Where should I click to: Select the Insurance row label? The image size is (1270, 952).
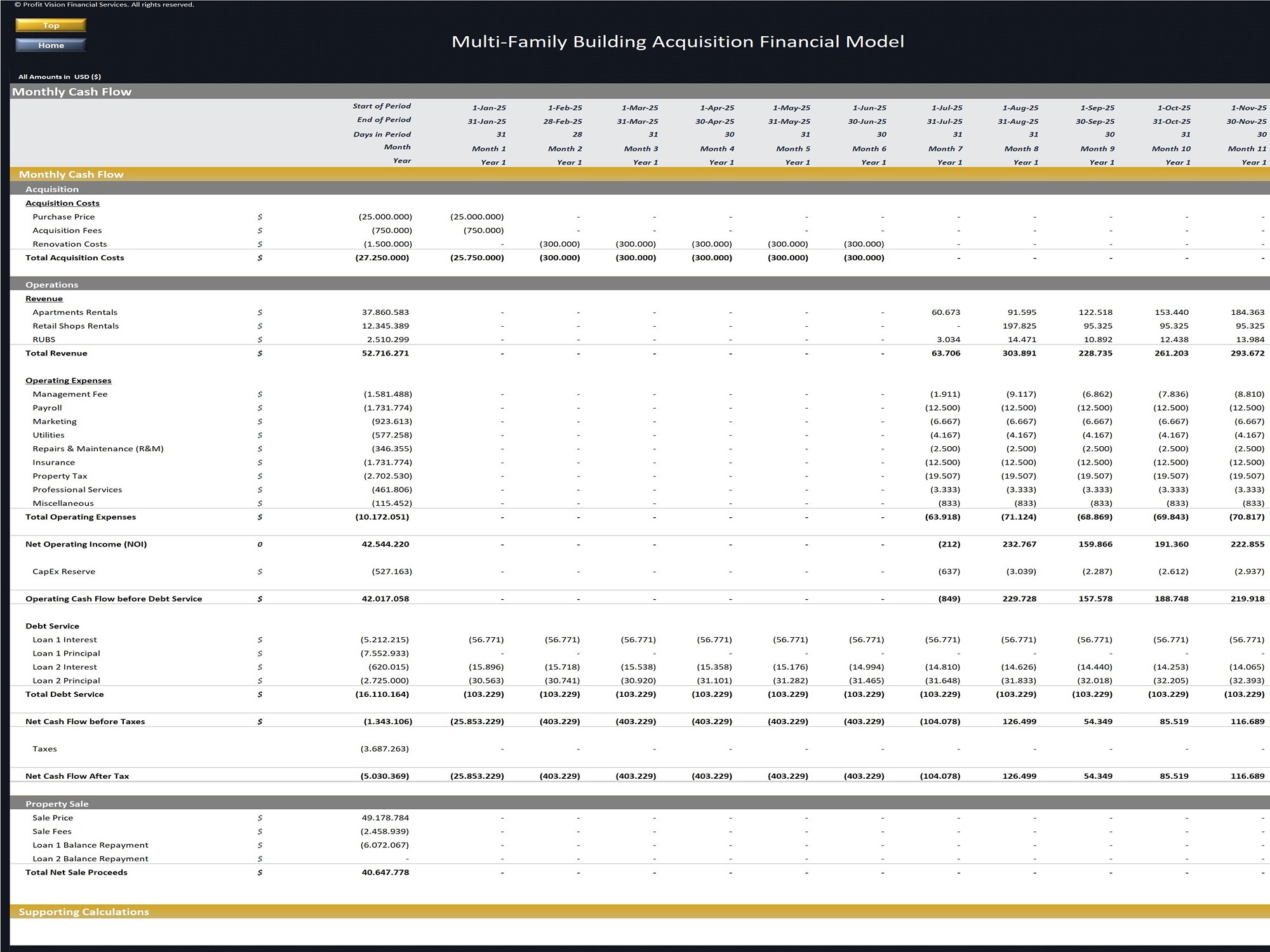53,463
